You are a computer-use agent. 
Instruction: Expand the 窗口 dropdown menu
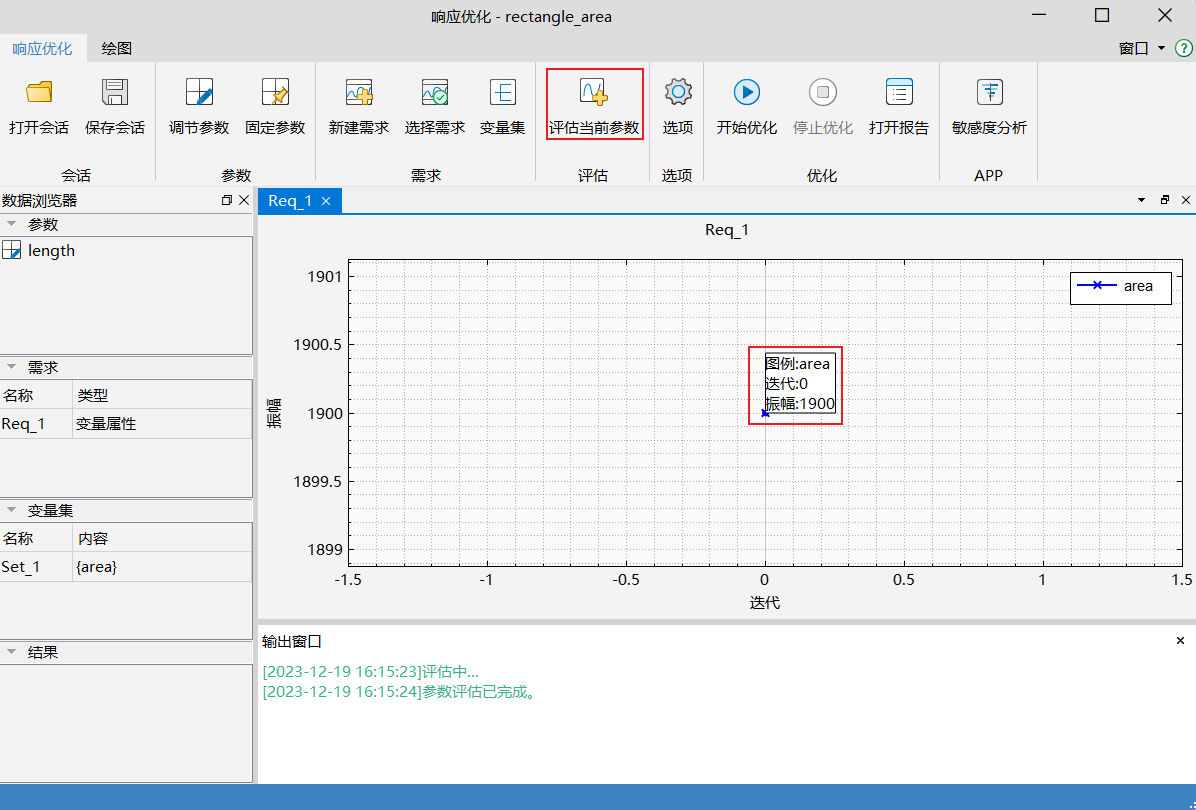pos(1141,48)
